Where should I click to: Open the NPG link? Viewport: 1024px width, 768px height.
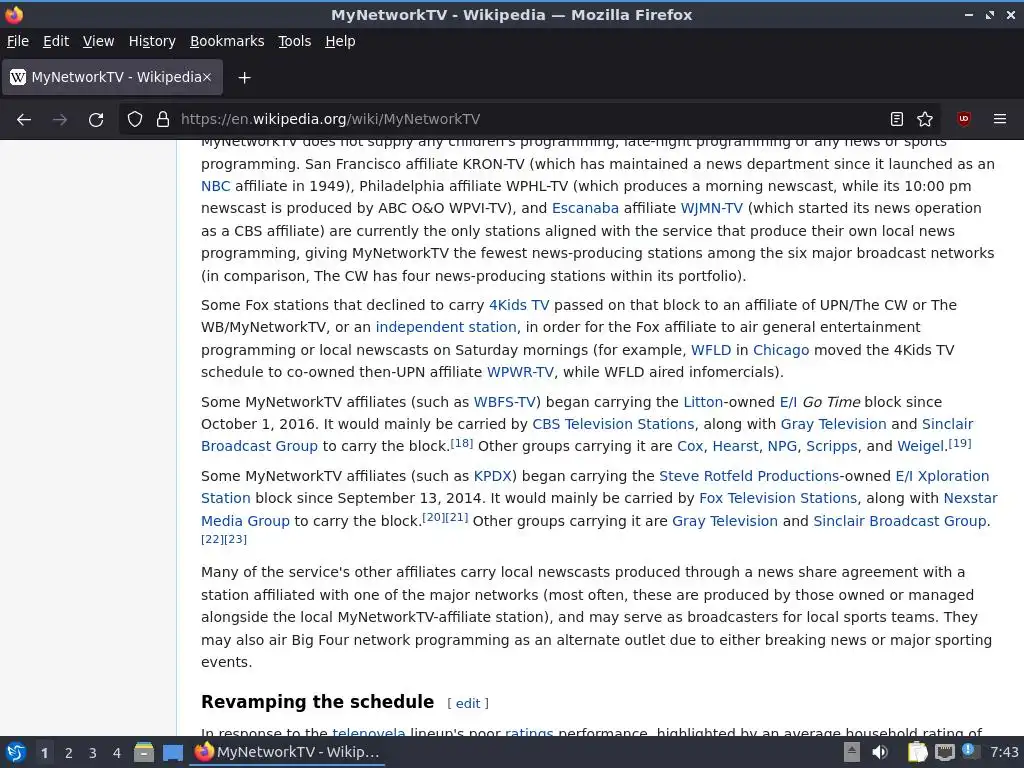(782, 447)
